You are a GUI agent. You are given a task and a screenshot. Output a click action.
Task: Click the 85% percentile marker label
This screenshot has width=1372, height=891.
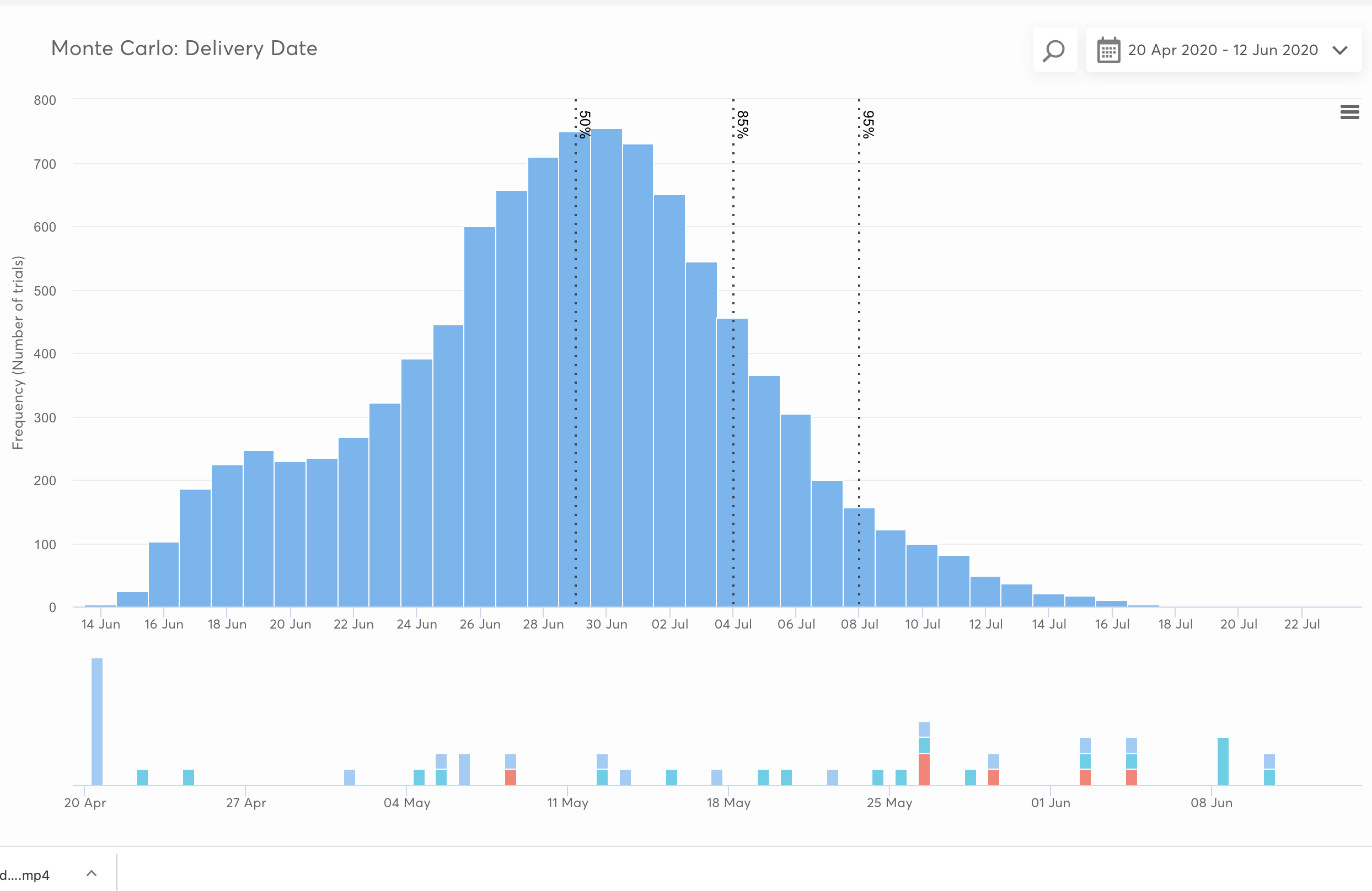742,124
